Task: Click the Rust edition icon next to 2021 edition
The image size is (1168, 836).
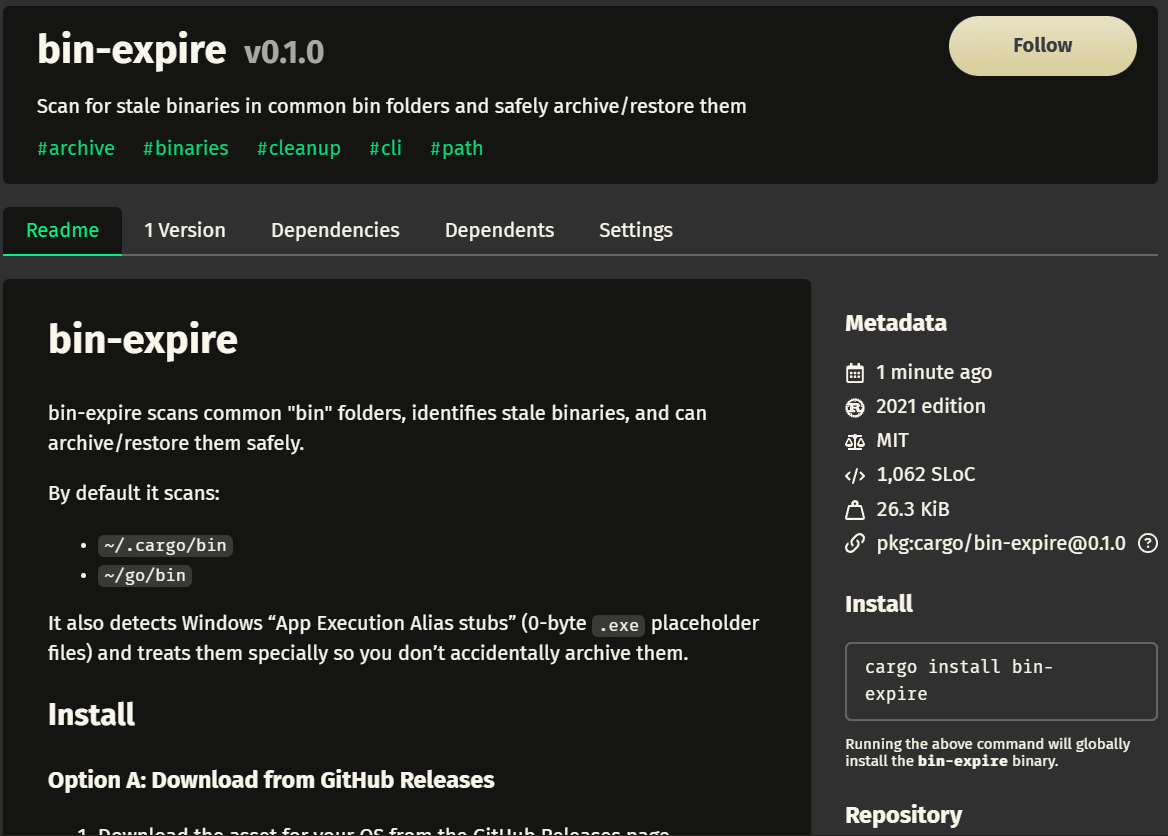Action: pos(855,406)
